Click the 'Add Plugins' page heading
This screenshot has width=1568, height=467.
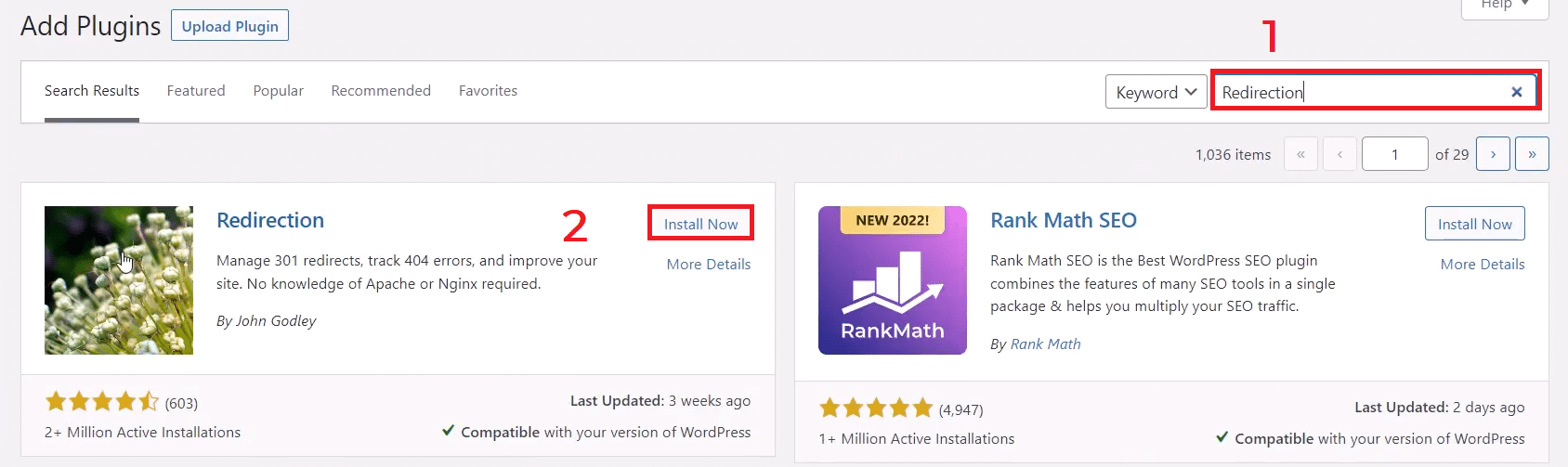pos(91,26)
